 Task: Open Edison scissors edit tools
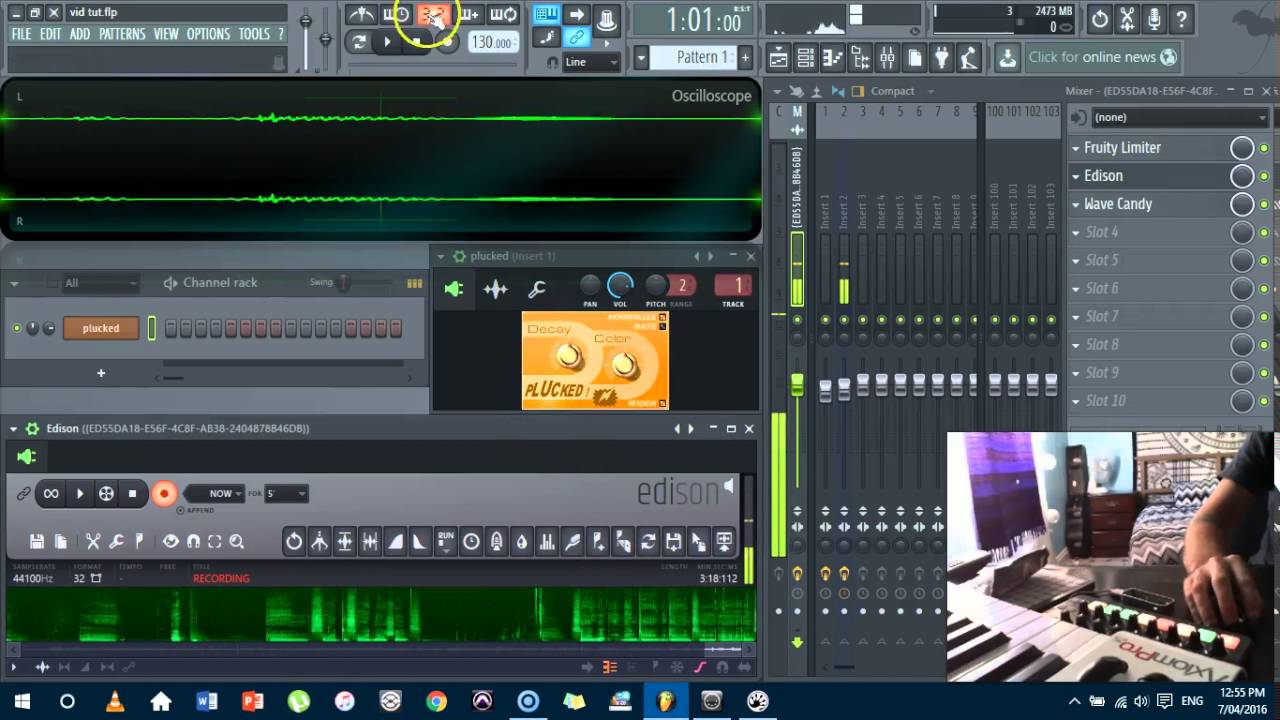coord(93,542)
